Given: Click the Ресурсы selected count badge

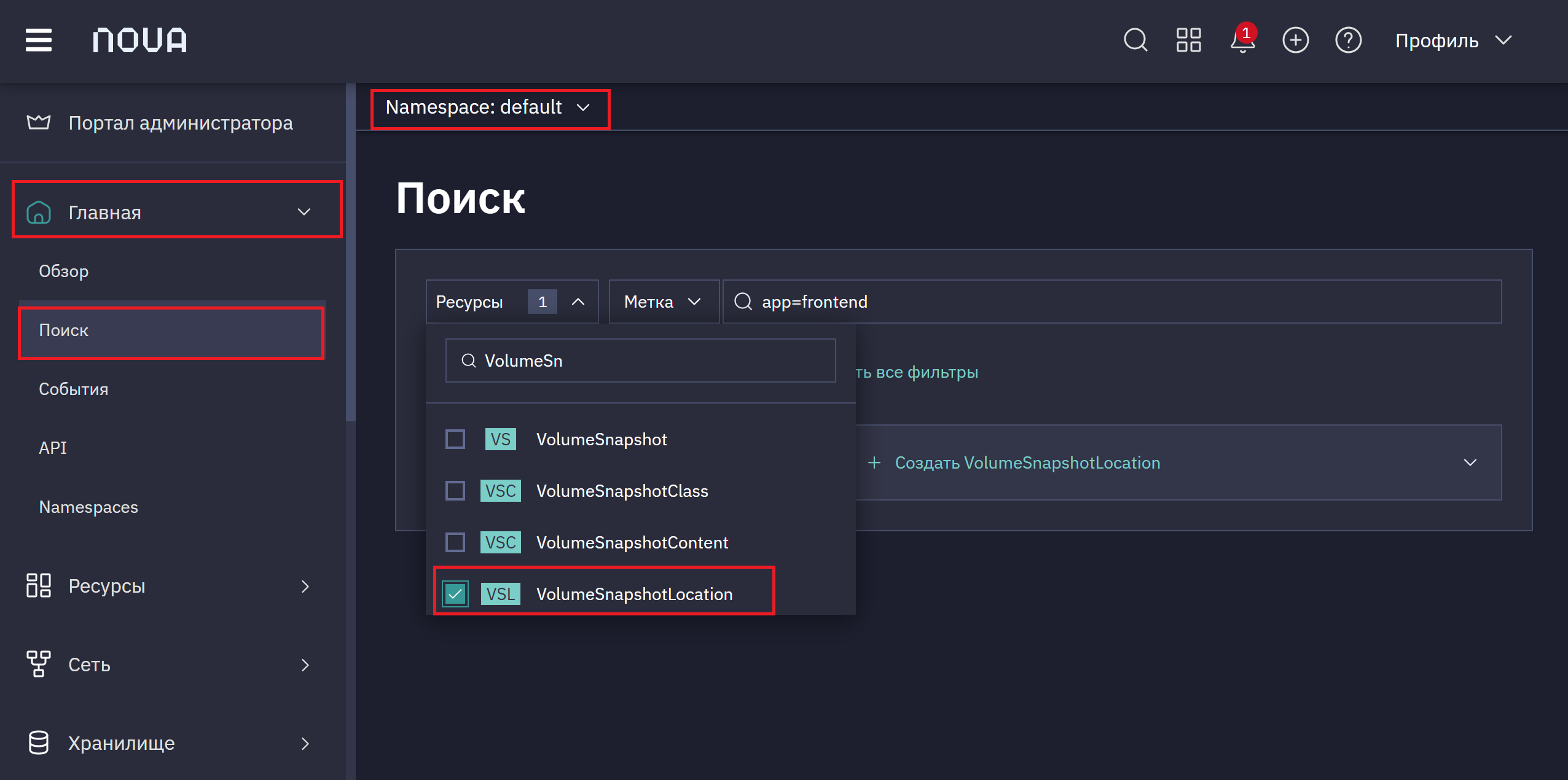Looking at the screenshot, I should click(x=542, y=302).
